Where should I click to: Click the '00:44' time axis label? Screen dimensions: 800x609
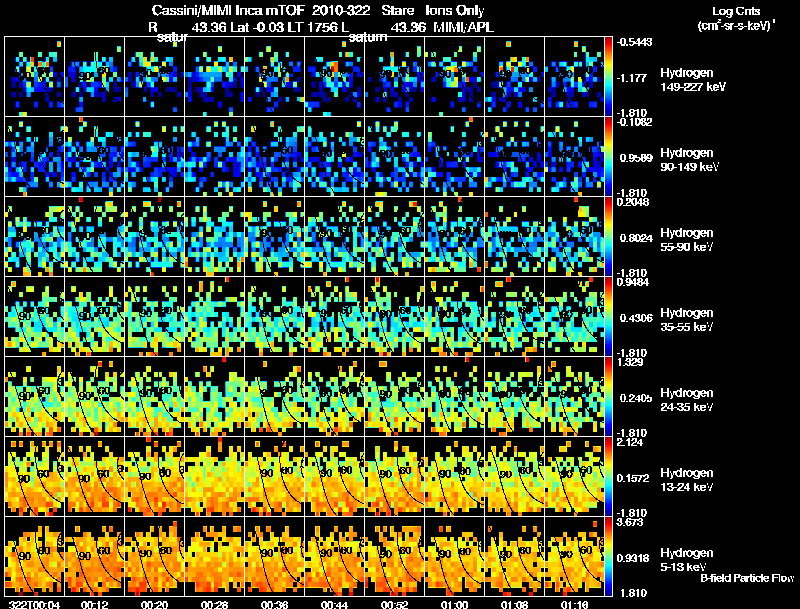[335, 604]
